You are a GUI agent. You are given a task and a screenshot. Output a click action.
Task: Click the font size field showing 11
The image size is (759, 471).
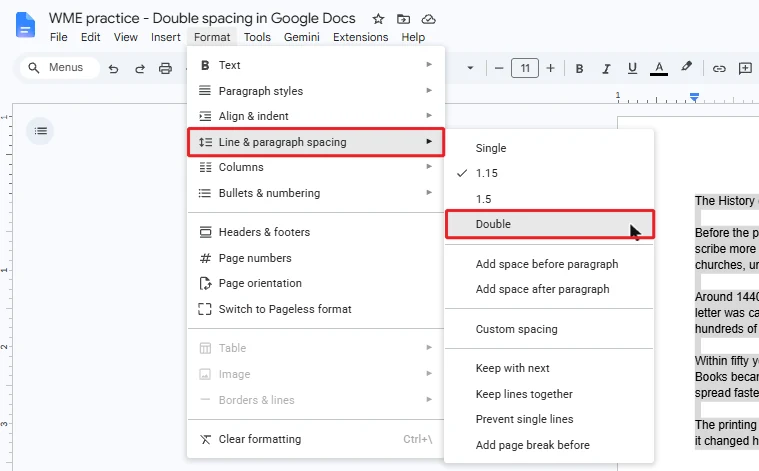click(525, 68)
